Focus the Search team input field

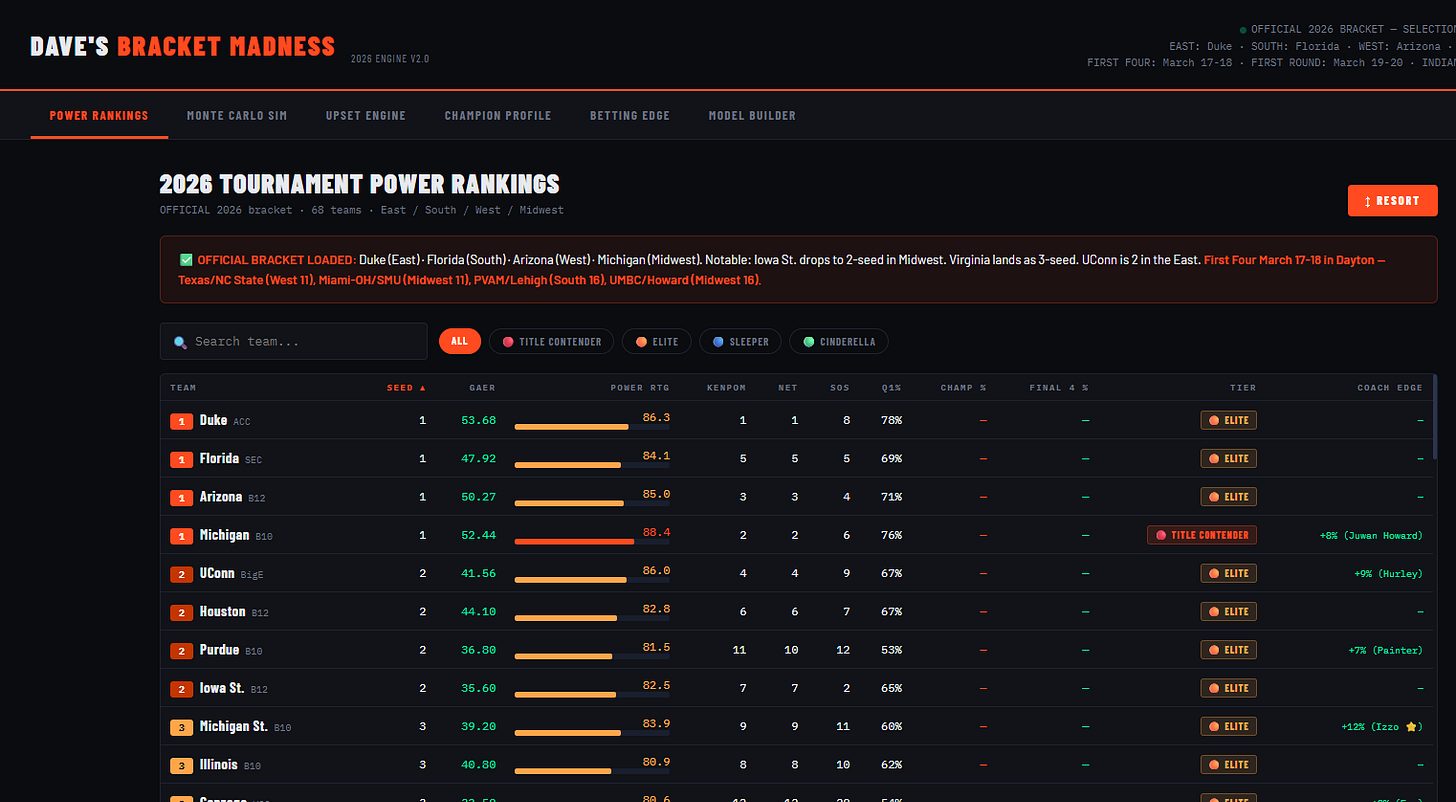pos(294,341)
